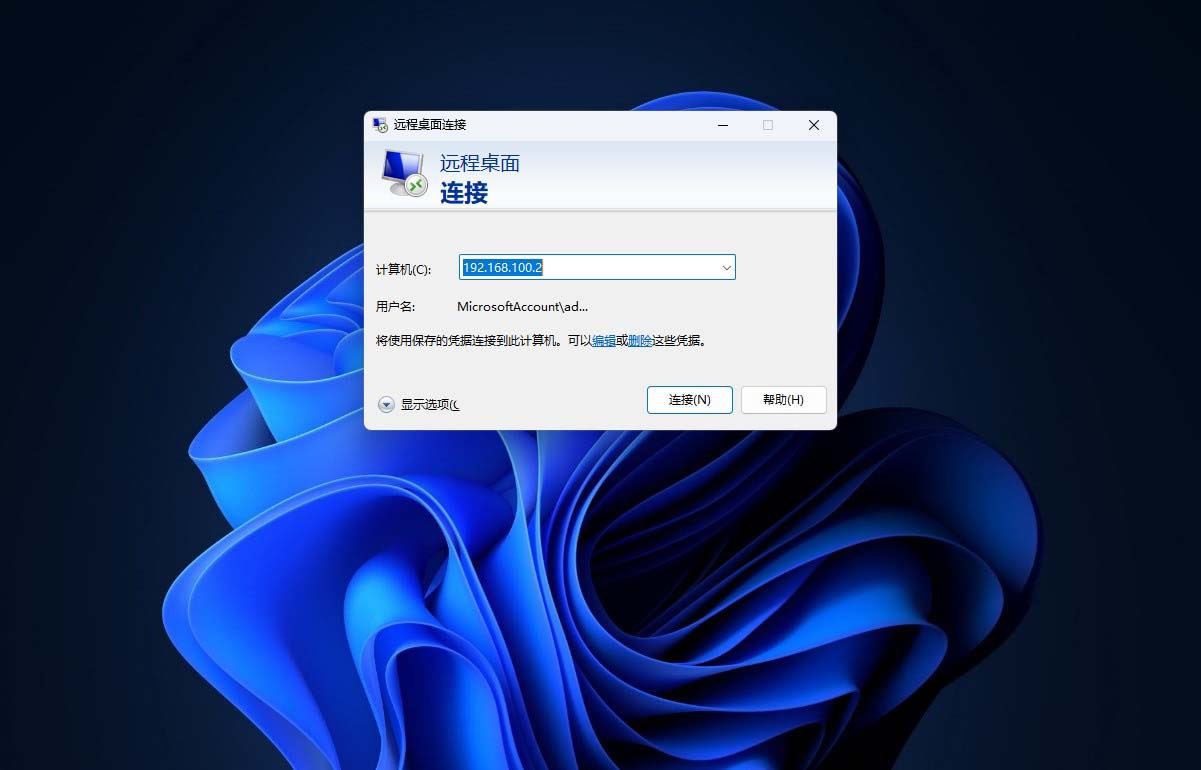Click the bold 连接 banner heading
The height and width of the screenshot is (770, 1201).
(x=464, y=192)
